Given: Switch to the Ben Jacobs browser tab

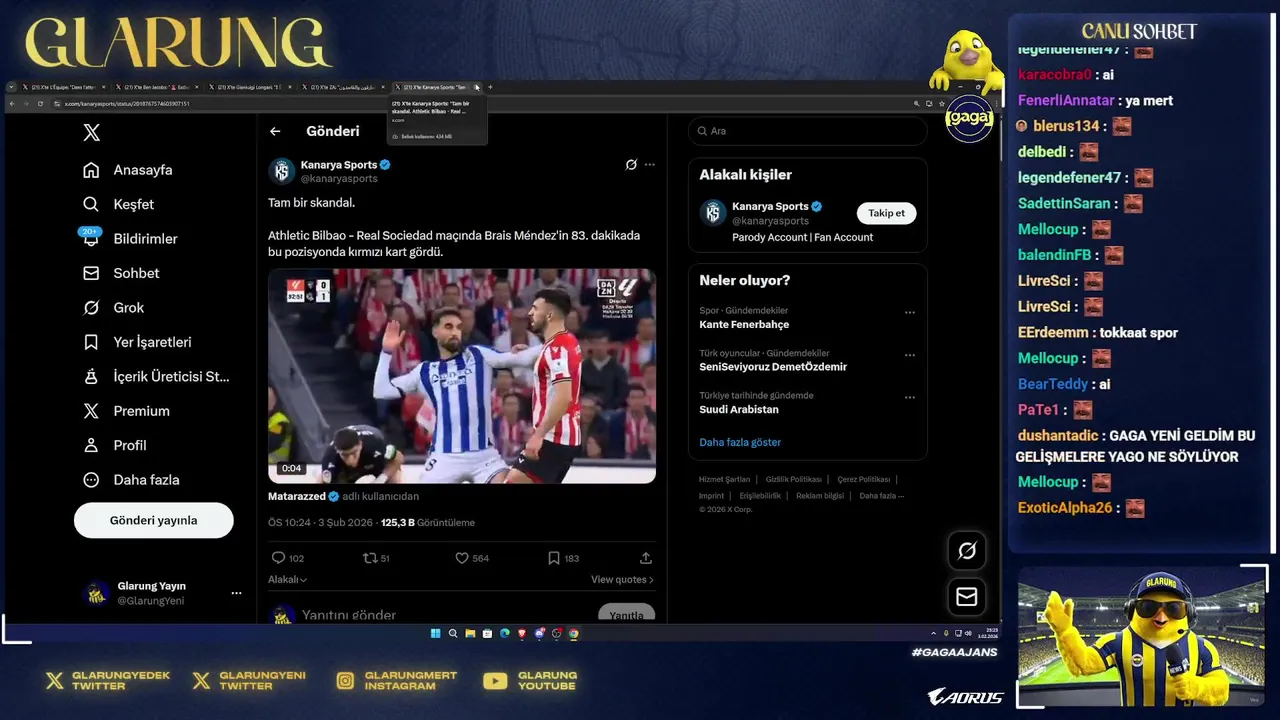Looking at the screenshot, I should [x=157, y=87].
